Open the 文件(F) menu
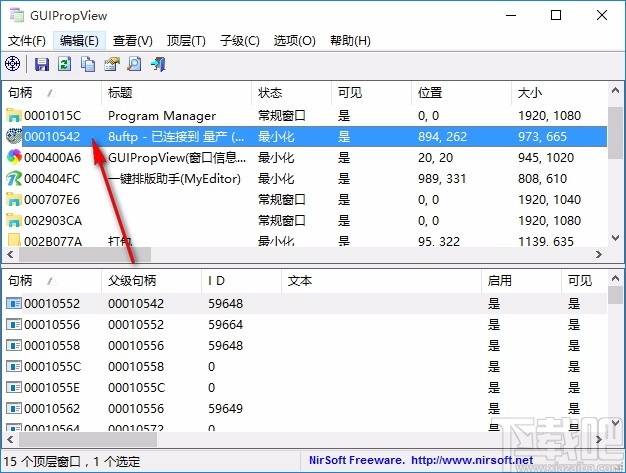 tap(27, 40)
